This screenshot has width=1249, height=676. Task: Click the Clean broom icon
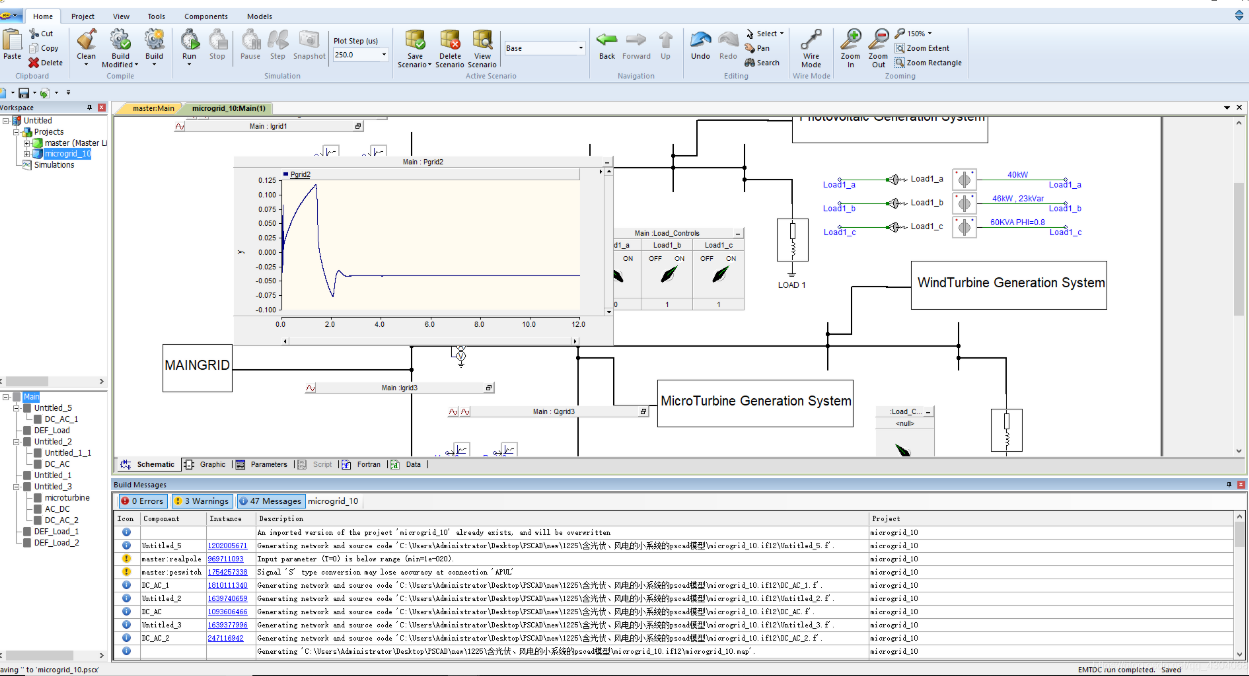point(86,39)
